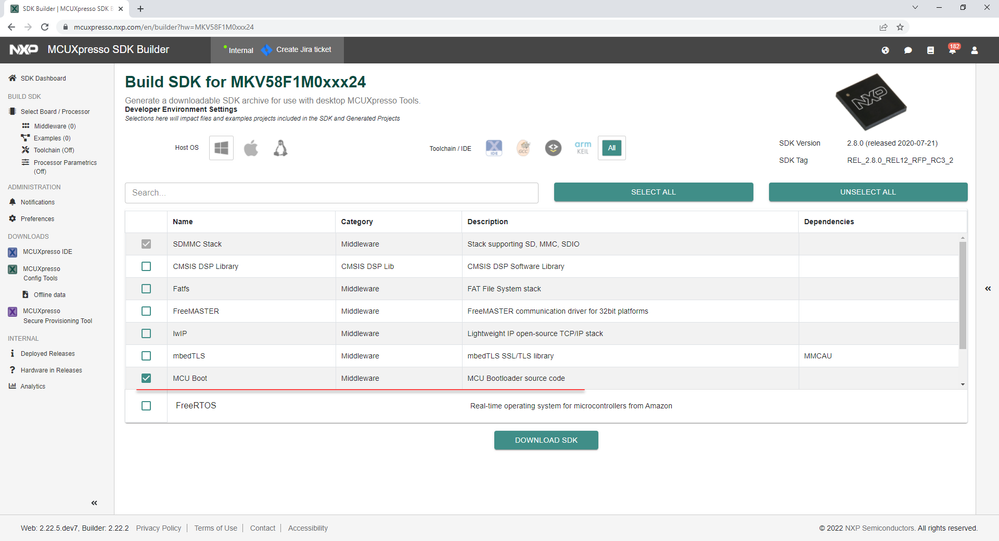The width and height of the screenshot is (999, 541).
Task: Open feedback chat bubble icon
Action: (x=908, y=50)
